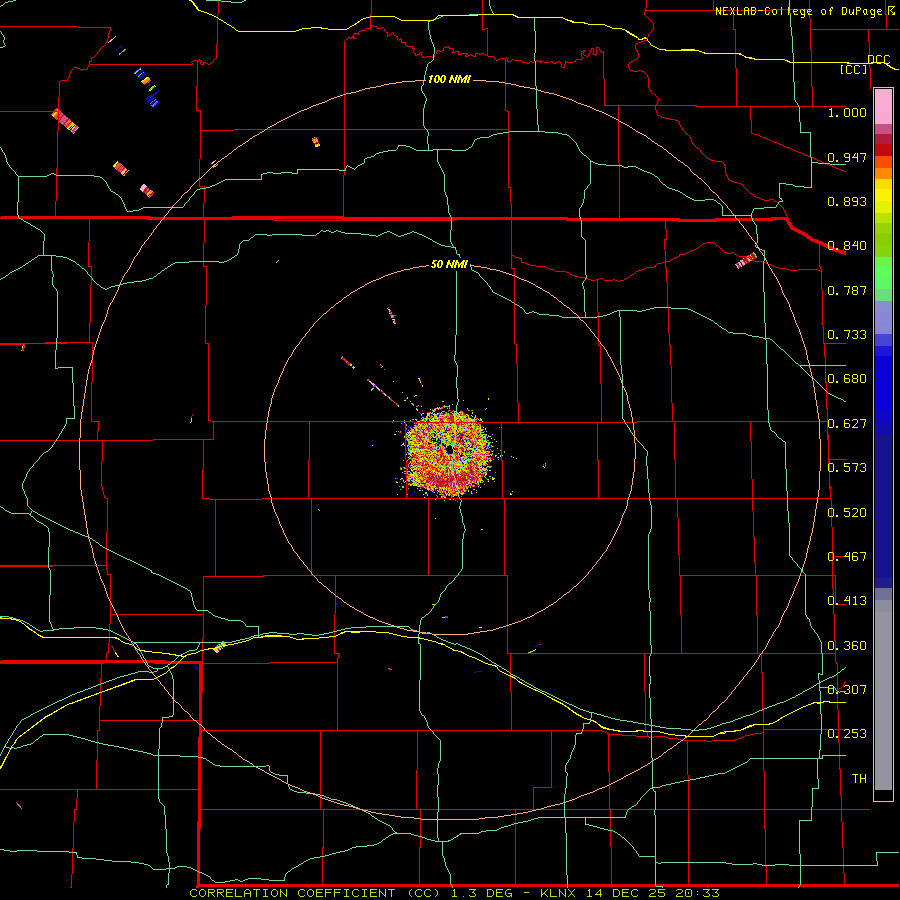Click the pink segment of the color bar

(x=883, y=107)
